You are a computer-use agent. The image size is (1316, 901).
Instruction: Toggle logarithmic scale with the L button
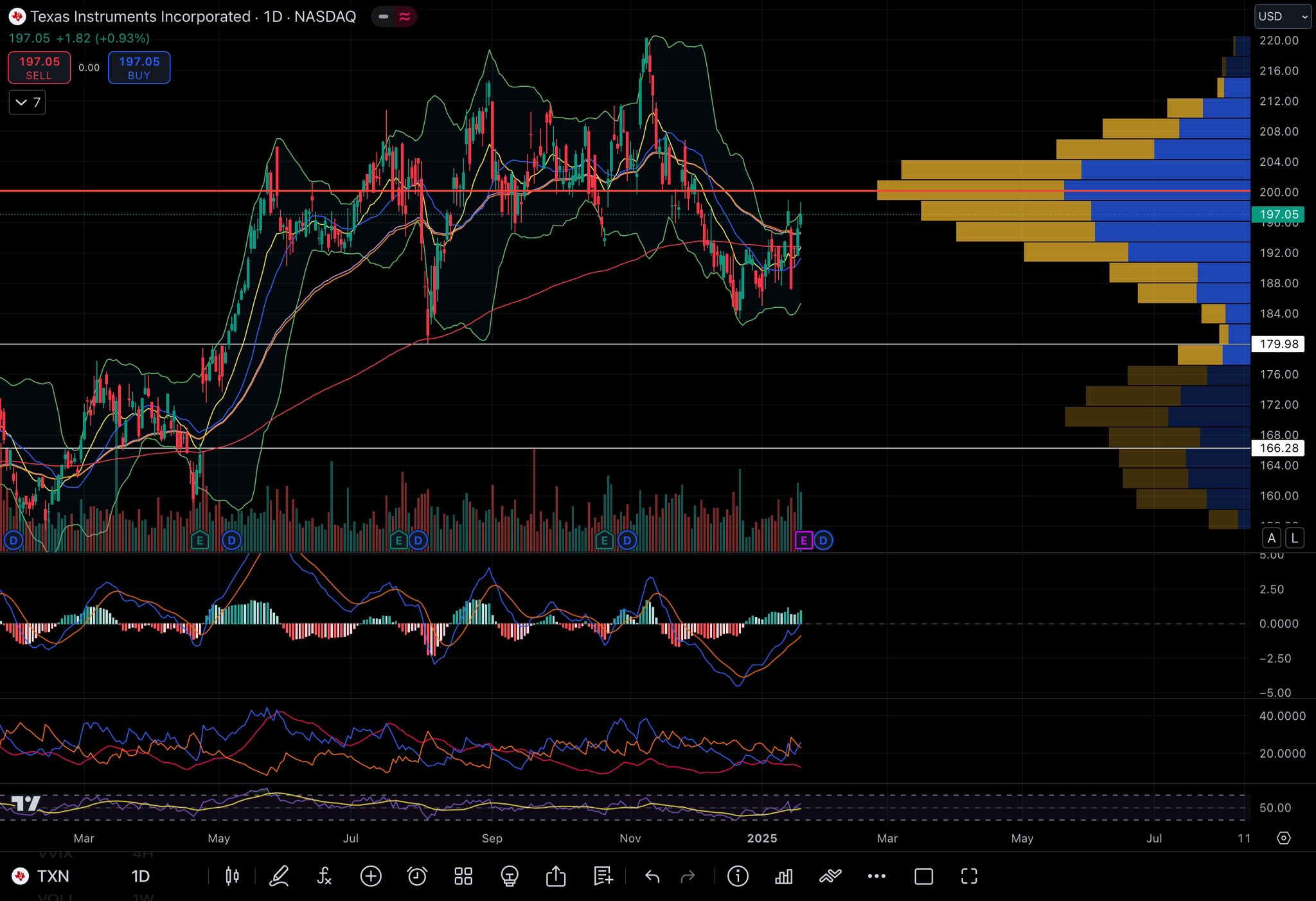[x=1295, y=538]
